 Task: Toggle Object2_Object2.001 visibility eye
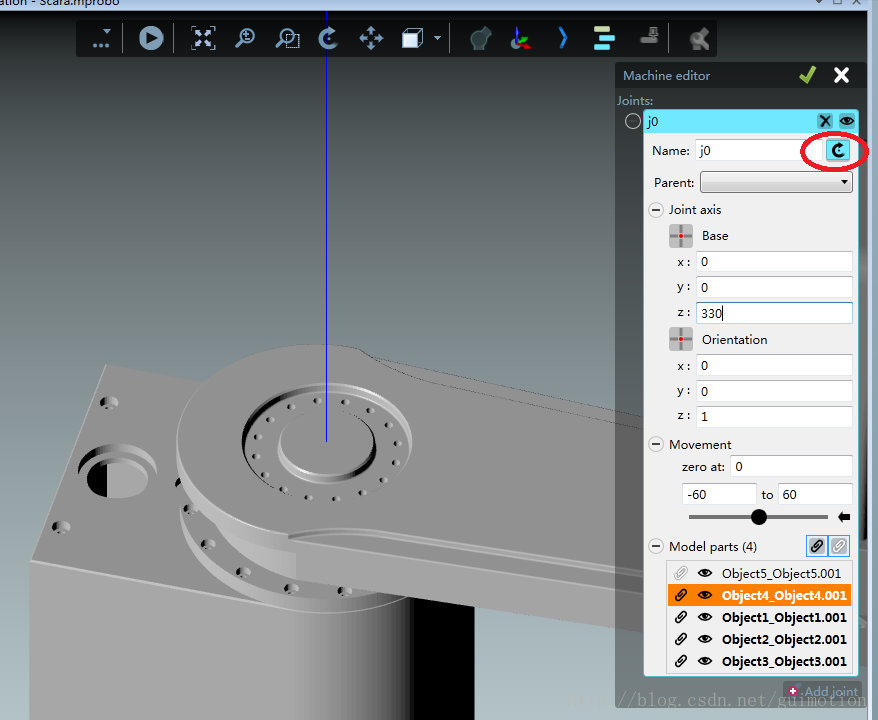click(705, 639)
